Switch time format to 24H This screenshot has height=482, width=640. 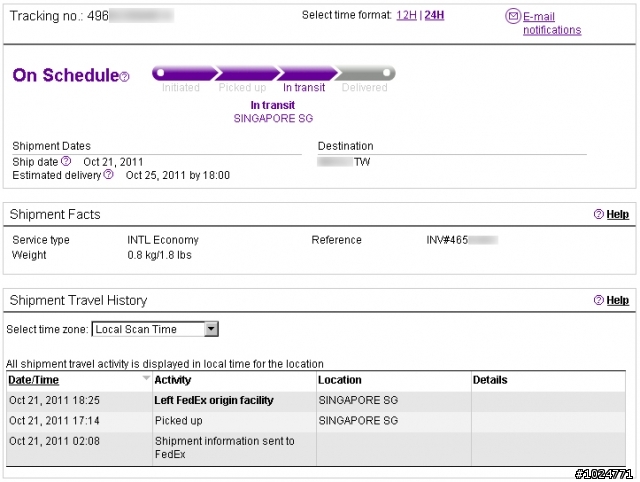(434, 15)
